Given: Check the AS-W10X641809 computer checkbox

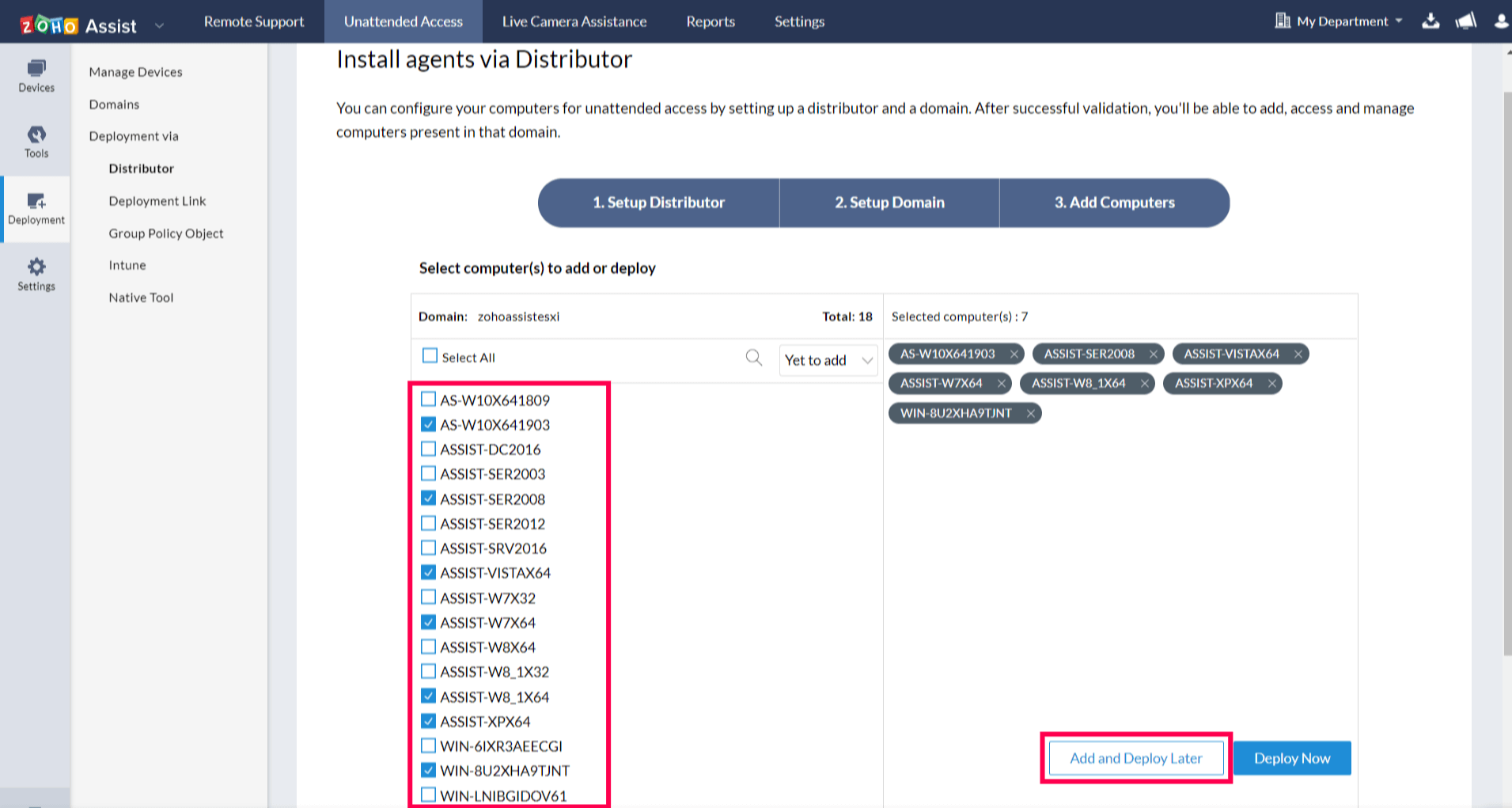Looking at the screenshot, I should tap(428, 399).
